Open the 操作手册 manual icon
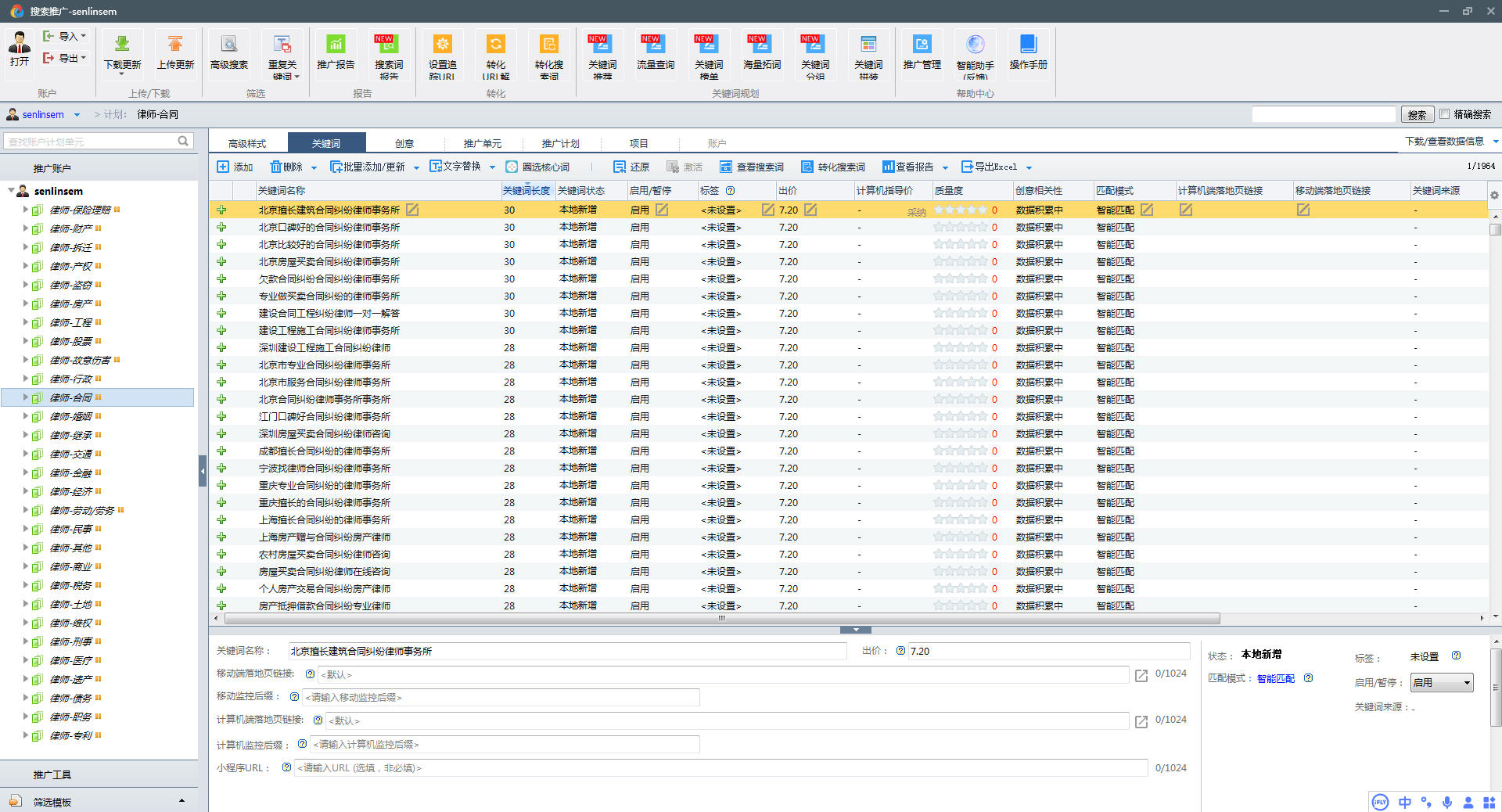The height and width of the screenshot is (812, 1502). pos(1028,45)
